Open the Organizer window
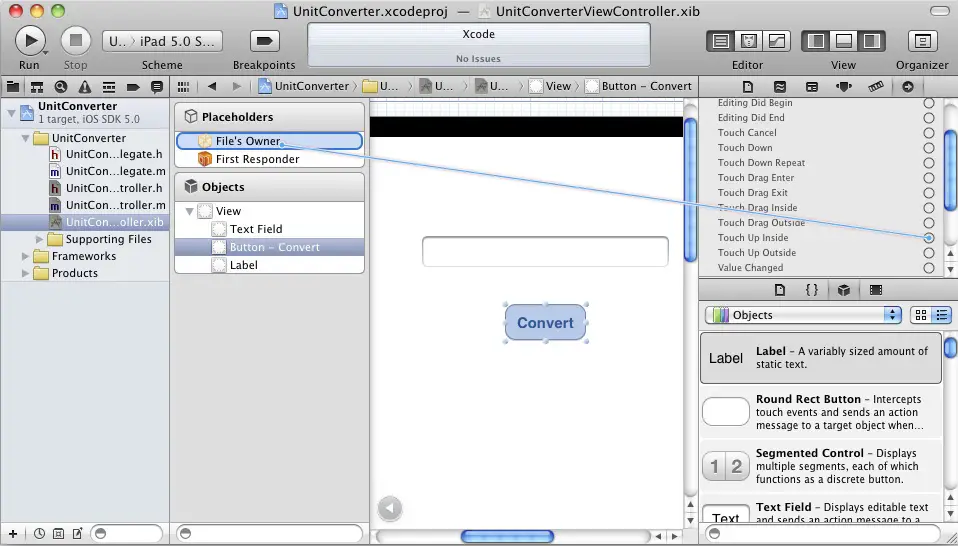Viewport: 958px width, 546px height. [921, 41]
